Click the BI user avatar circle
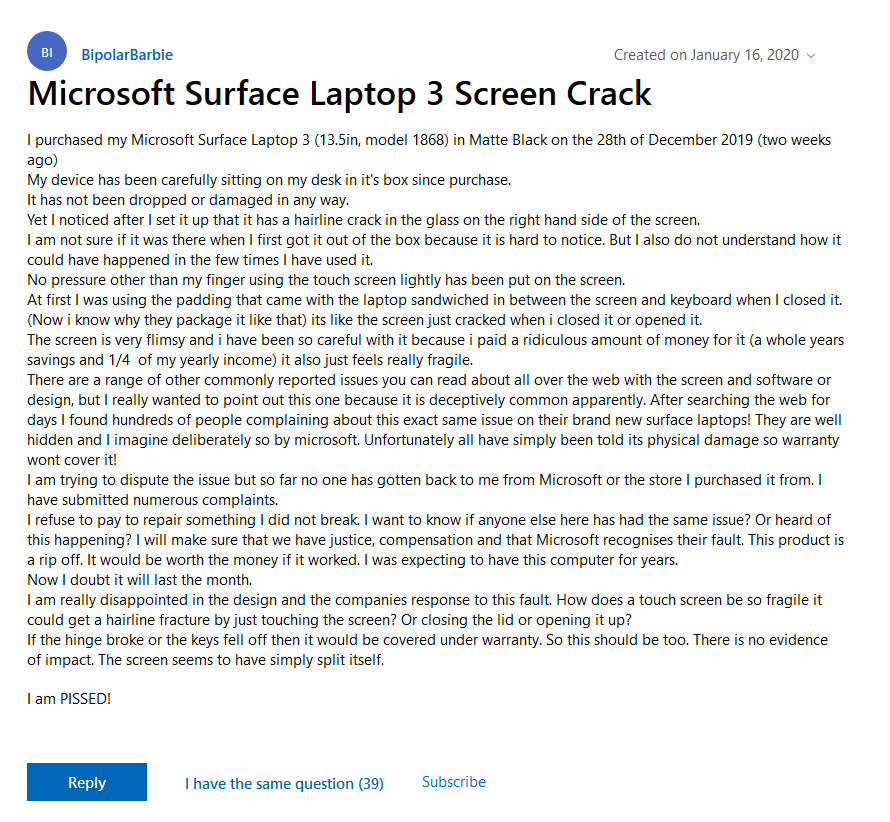Viewport: 890px width, 822px height. coord(47,51)
